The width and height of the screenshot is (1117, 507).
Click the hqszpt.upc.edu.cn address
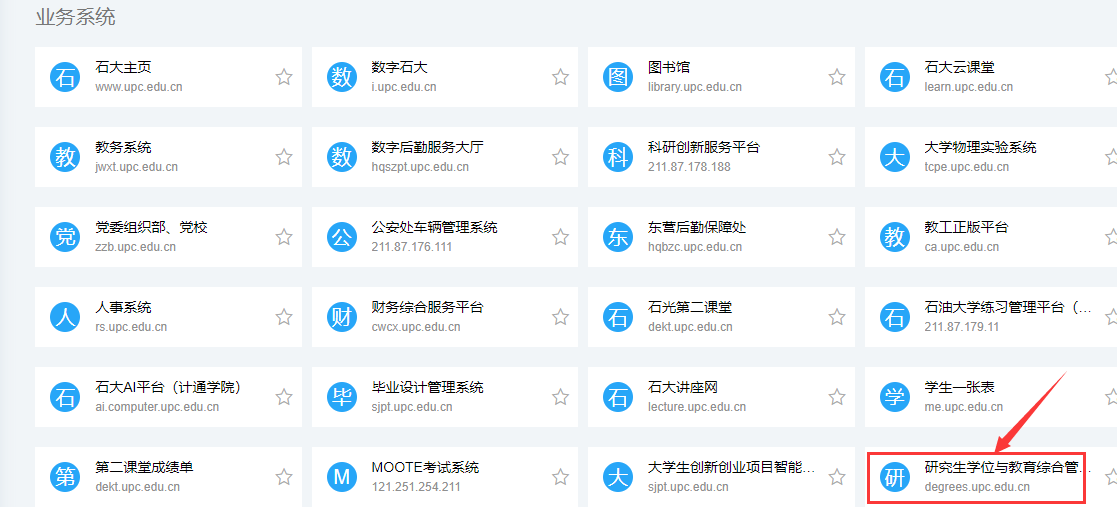click(x=420, y=167)
